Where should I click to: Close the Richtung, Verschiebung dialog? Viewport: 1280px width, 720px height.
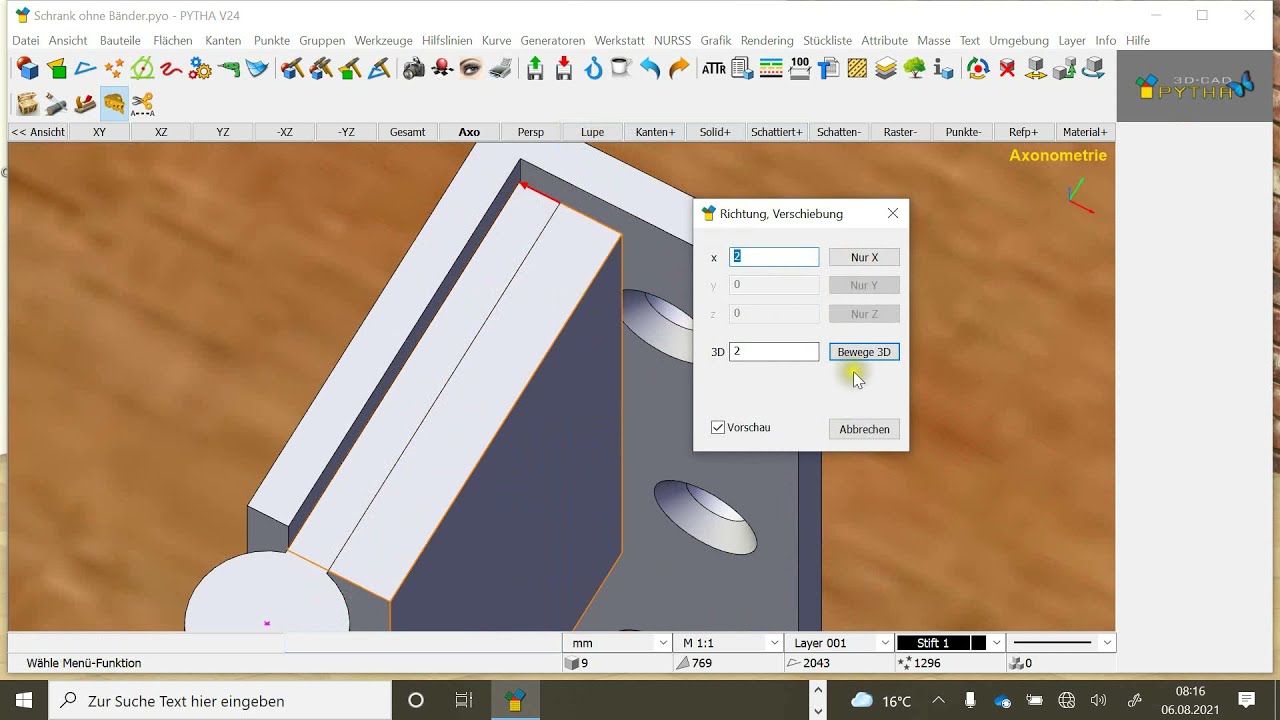click(x=893, y=213)
